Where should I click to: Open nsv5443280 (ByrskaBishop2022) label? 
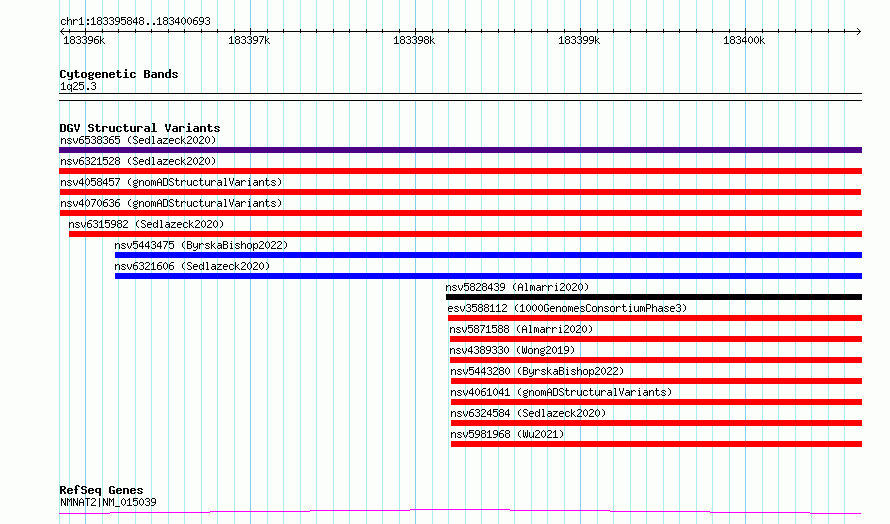(x=537, y=371)
